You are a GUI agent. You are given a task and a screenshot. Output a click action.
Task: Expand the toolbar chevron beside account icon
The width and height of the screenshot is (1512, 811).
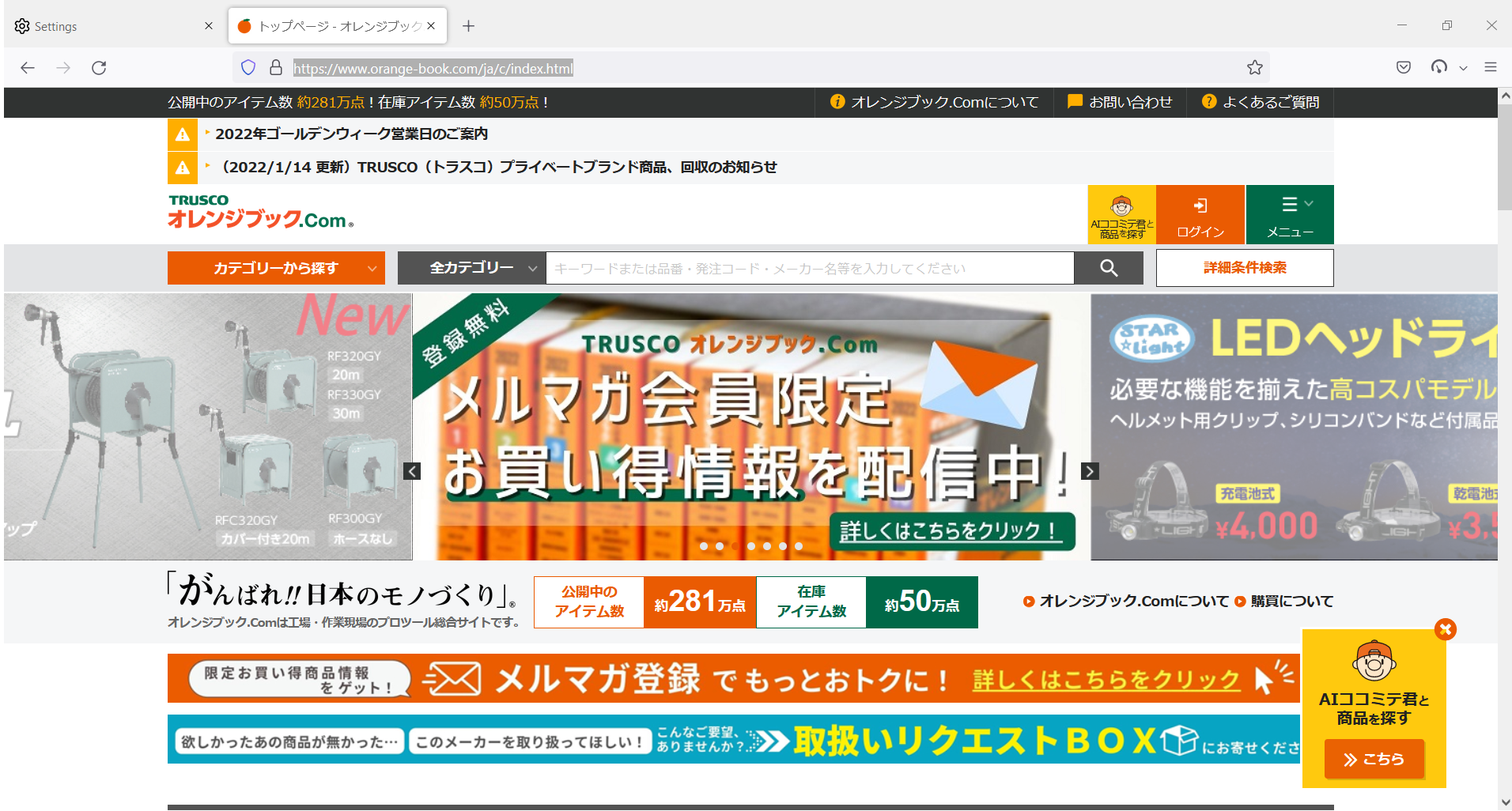[x=1463, y=69]
